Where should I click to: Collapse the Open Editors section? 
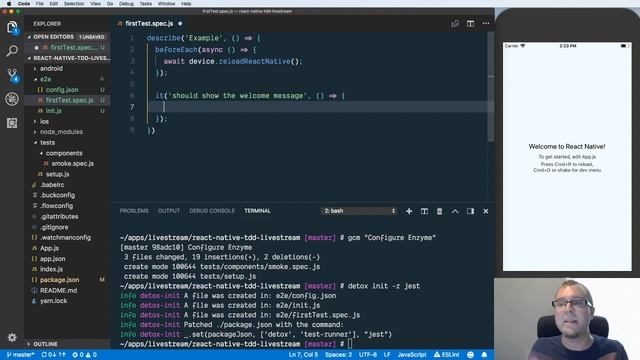53,37
